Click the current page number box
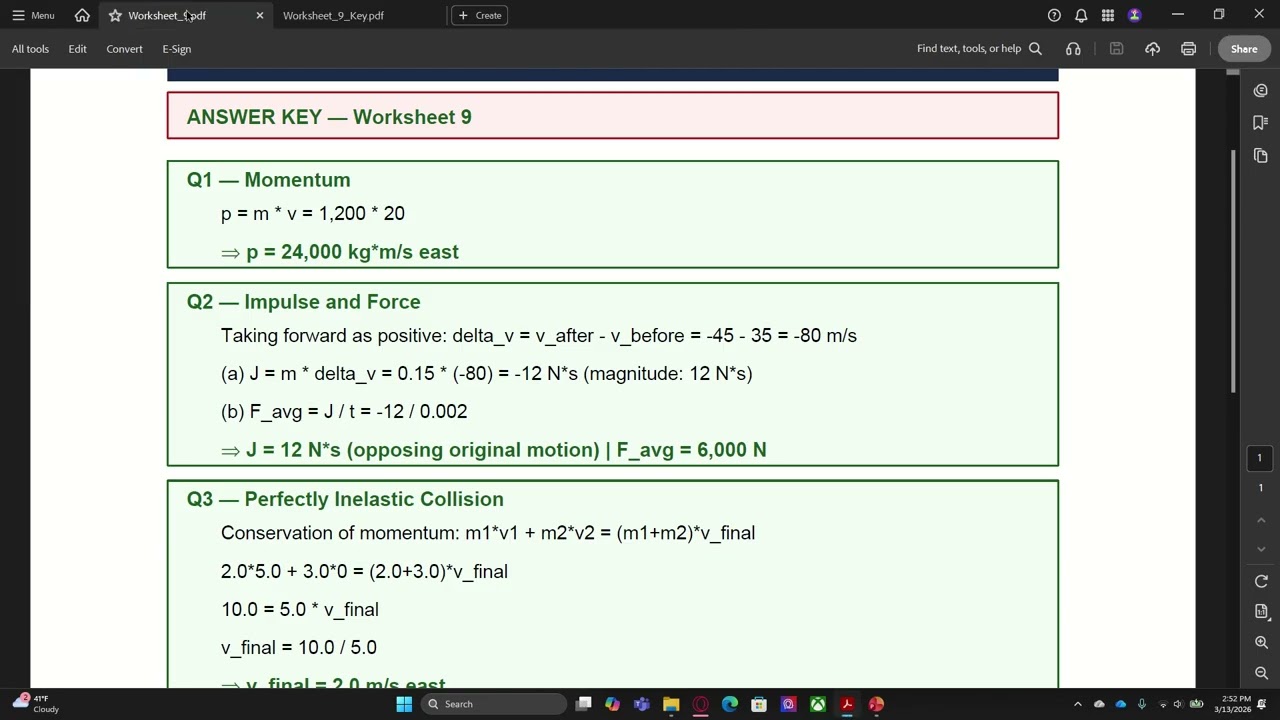The image size is (1280, 720). [1260, 458]
